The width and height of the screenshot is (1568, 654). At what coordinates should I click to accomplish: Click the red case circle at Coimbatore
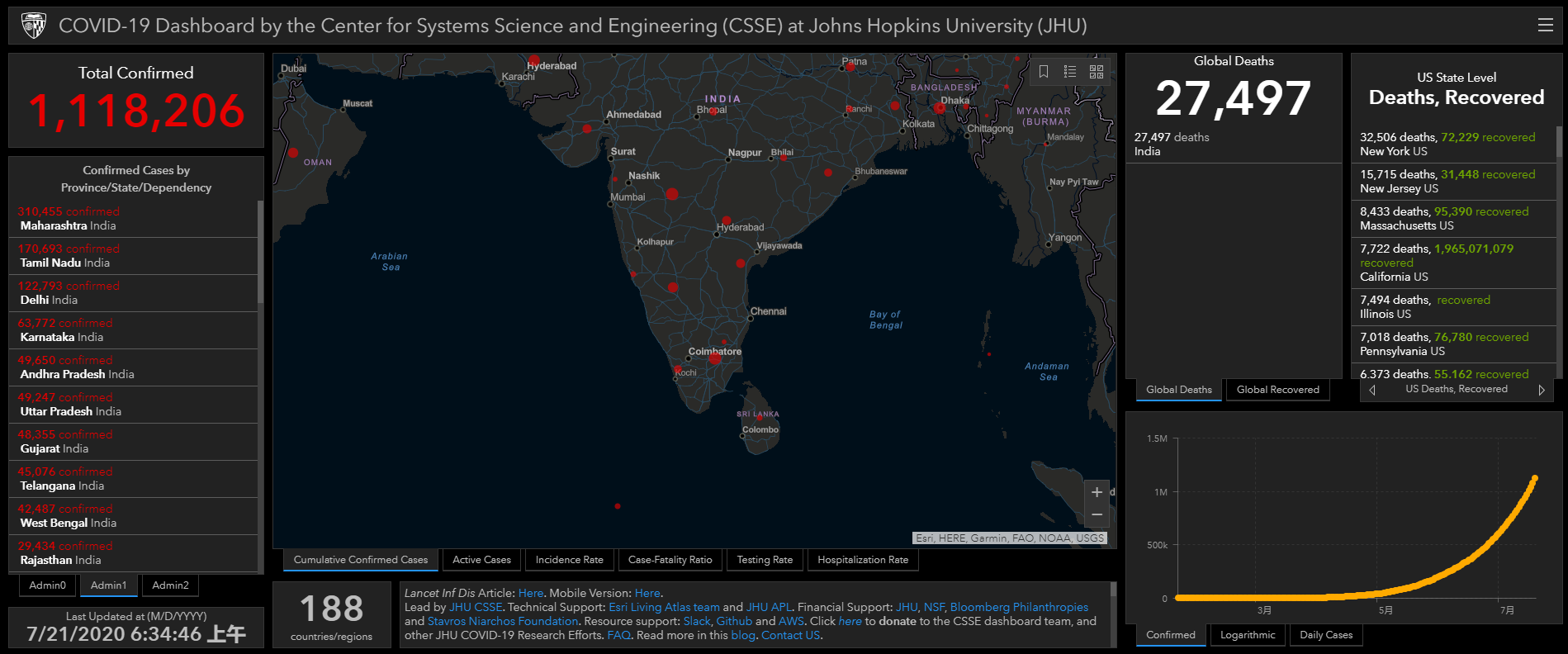pos(715,358)
